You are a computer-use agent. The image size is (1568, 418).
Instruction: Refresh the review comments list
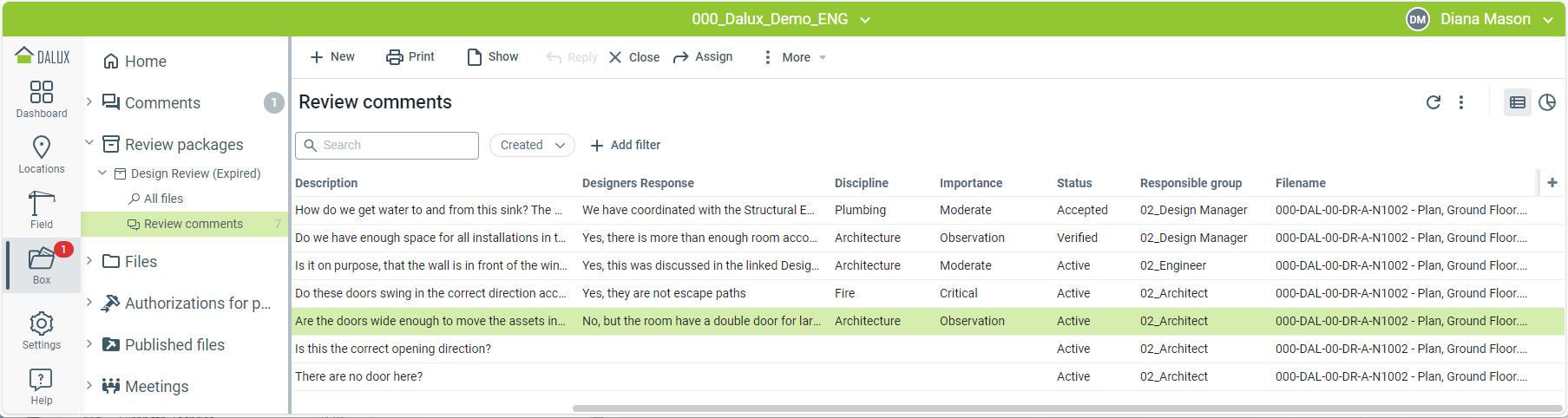[1434, 102]
